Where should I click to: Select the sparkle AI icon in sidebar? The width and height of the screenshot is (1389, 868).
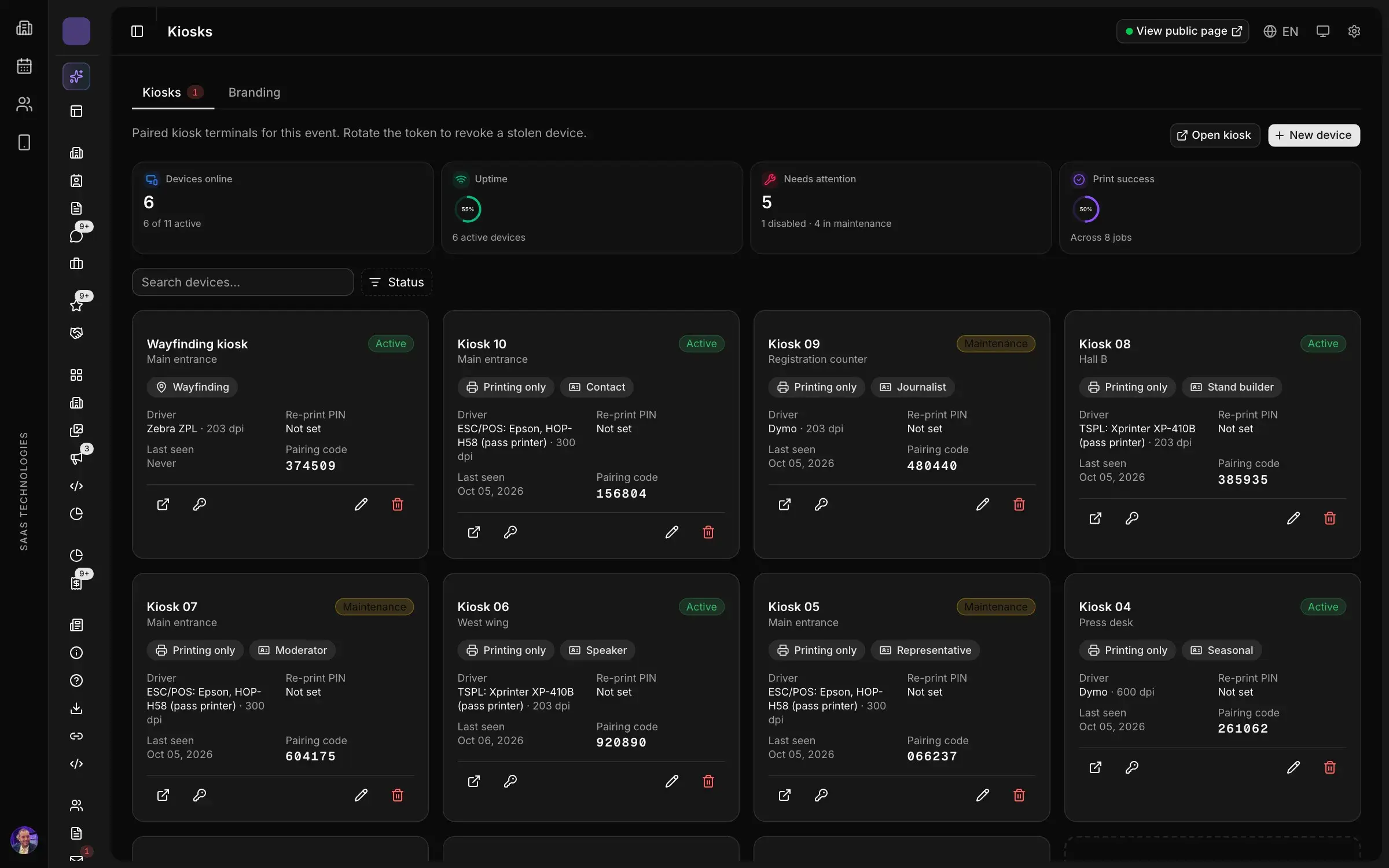pyautogui.click(x=76, y=76)
